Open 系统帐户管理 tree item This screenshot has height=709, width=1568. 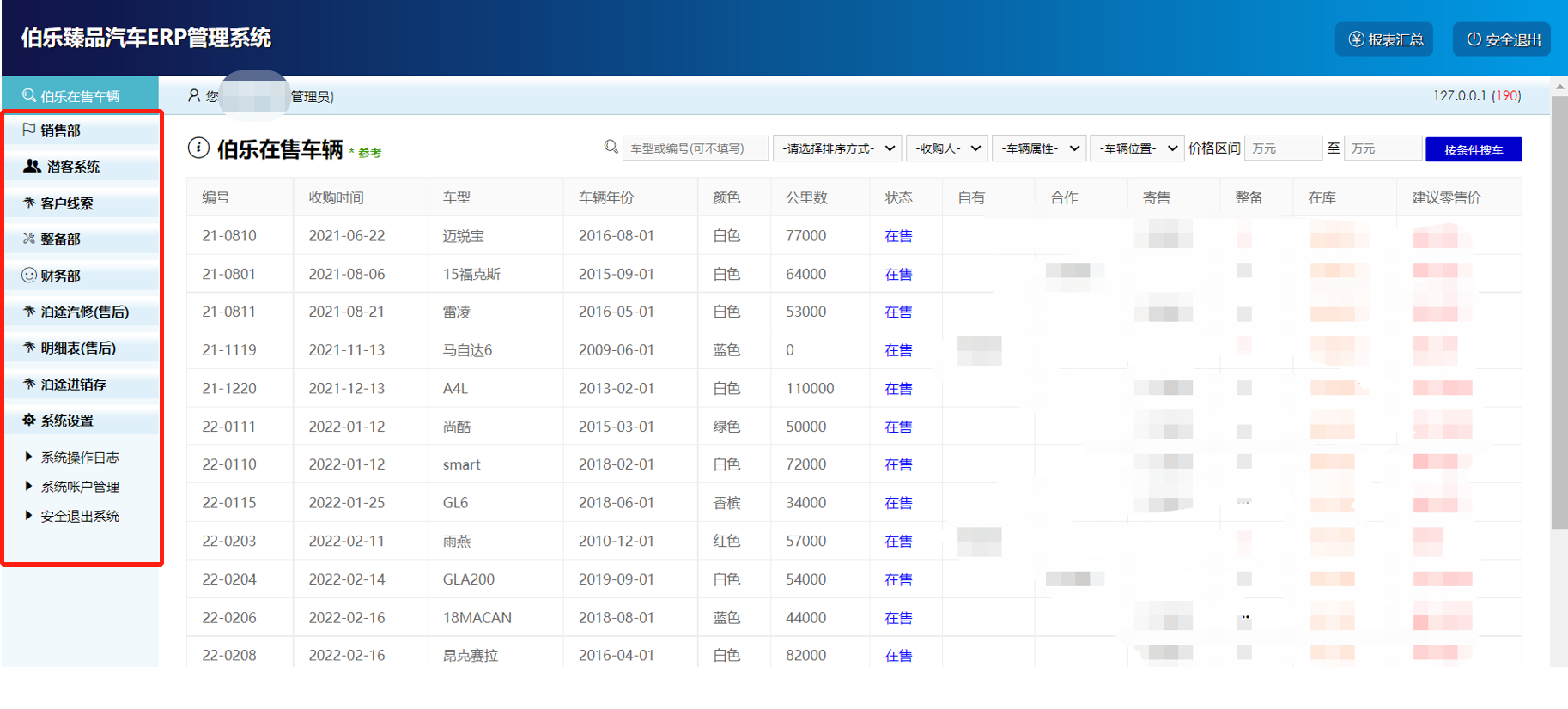click(80, 487)
